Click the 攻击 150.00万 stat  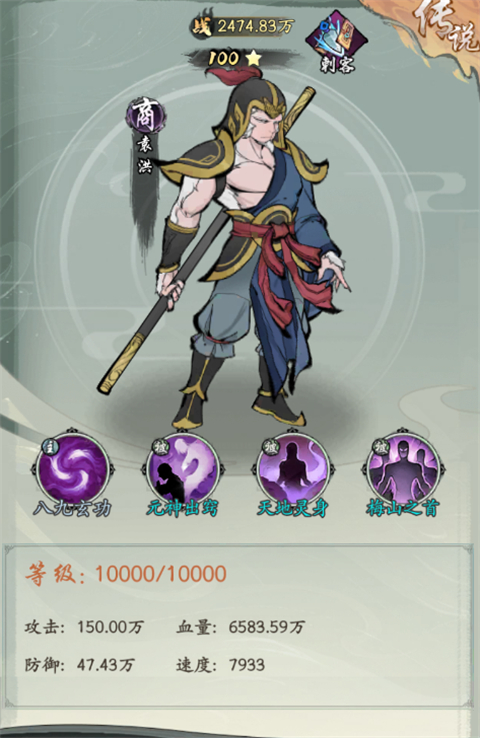pyautogui.click(x=84, y=627)
